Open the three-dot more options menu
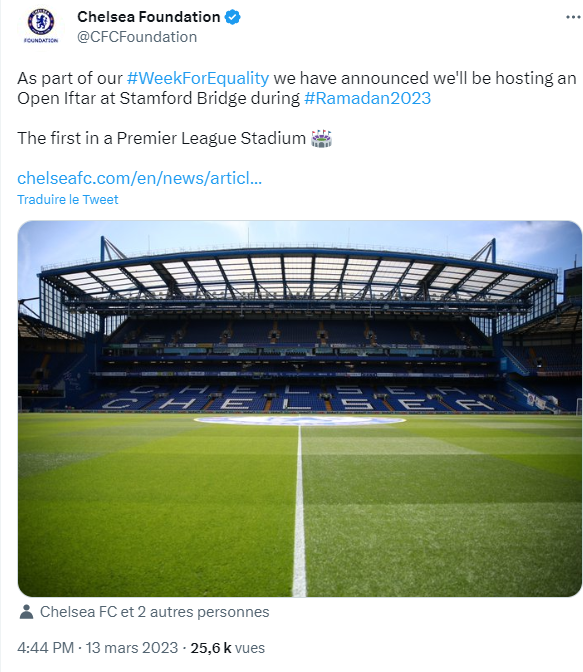Viewport: 583px width, 672px height. (573, 17)
